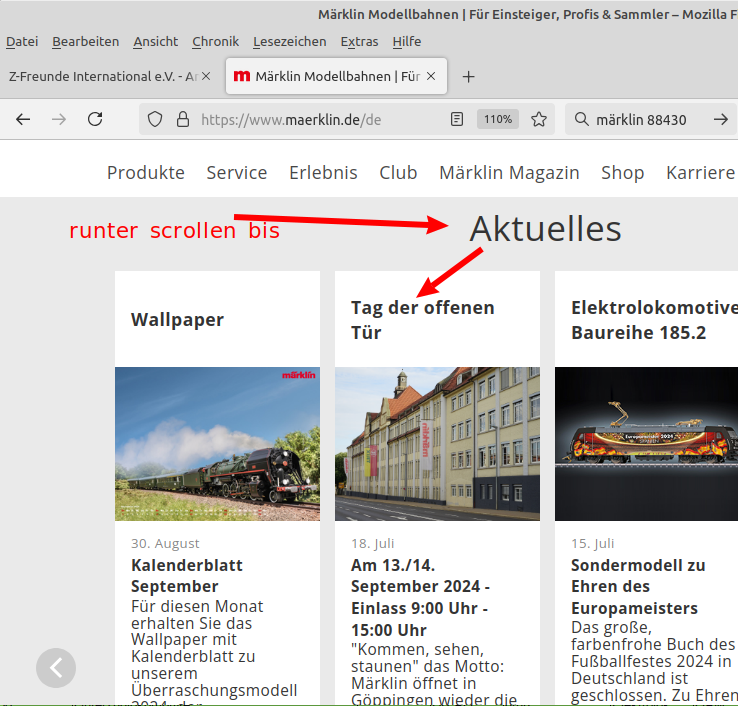Reload the page with the refresh icon
This screenshot has width=738, height=706.
(95, 119)
